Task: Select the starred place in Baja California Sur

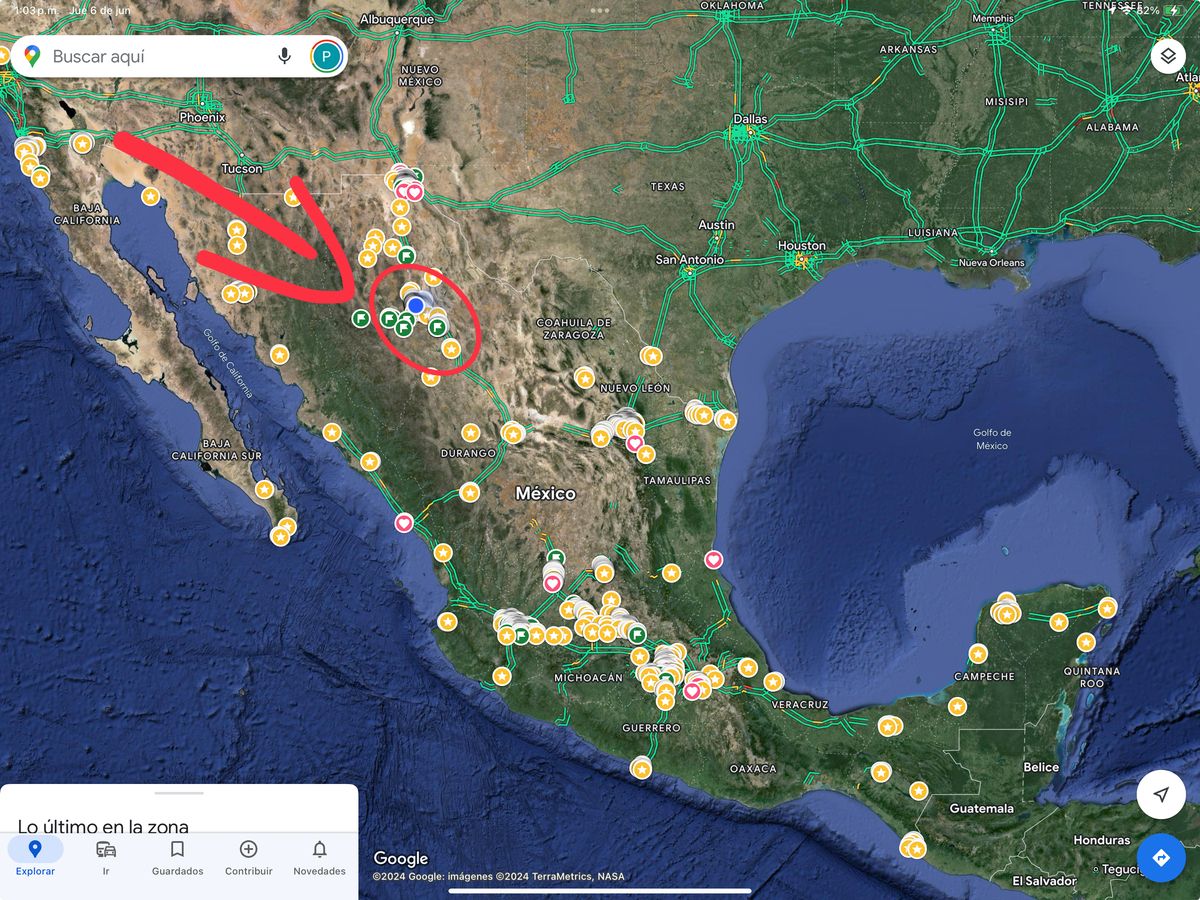Action: tap(264, 489)
